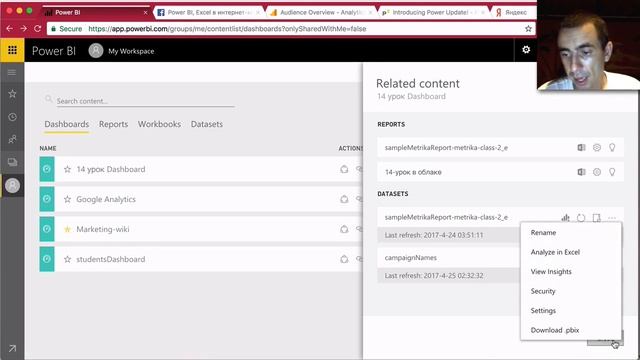
Task: Analyze in Excel icon for 14-урок в облаке
Action: pos(581,172)
